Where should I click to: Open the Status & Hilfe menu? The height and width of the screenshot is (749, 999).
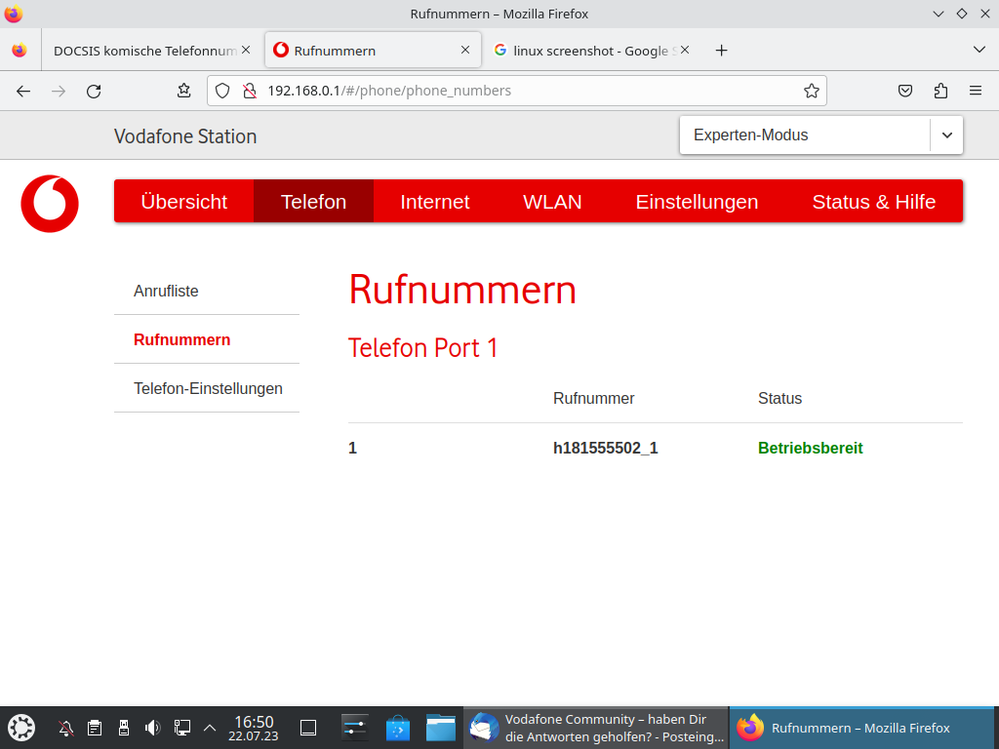(874, 201)
